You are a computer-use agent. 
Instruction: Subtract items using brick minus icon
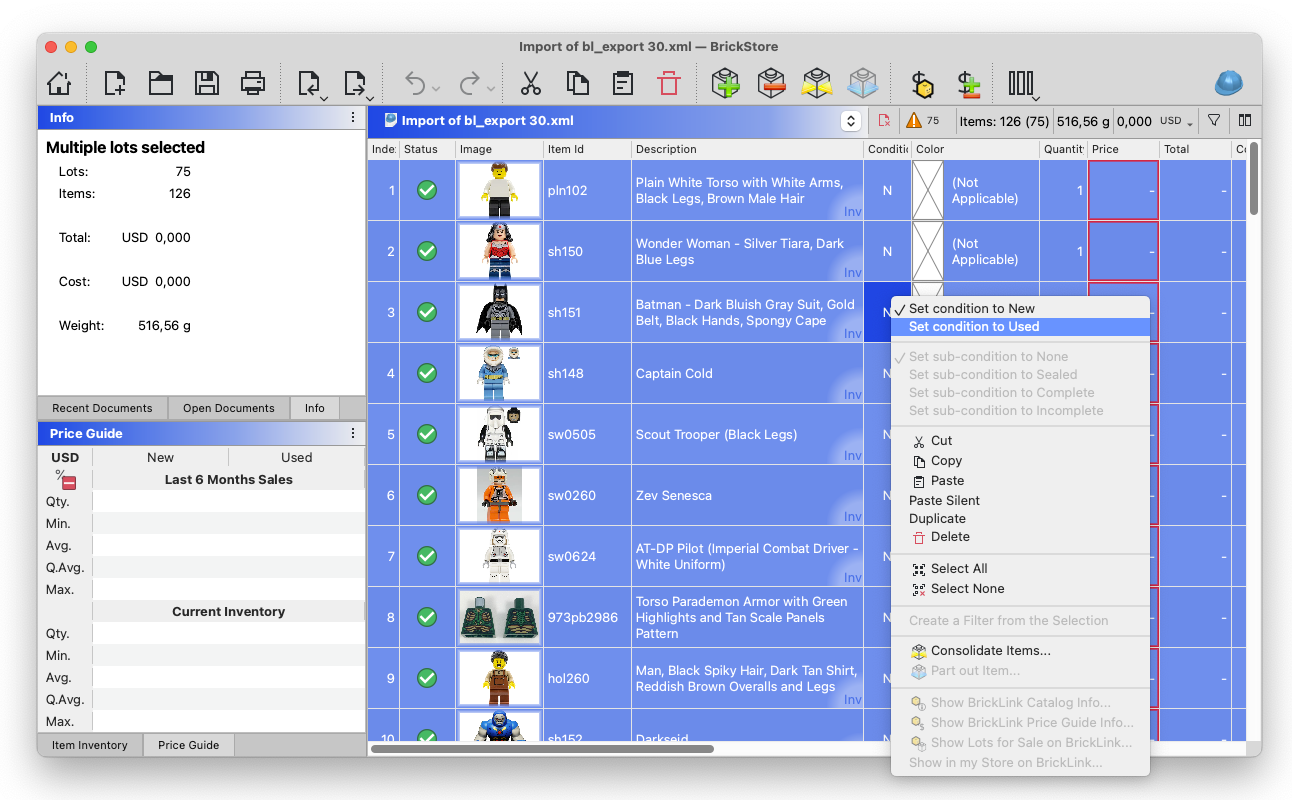click(x=771, y=83)
